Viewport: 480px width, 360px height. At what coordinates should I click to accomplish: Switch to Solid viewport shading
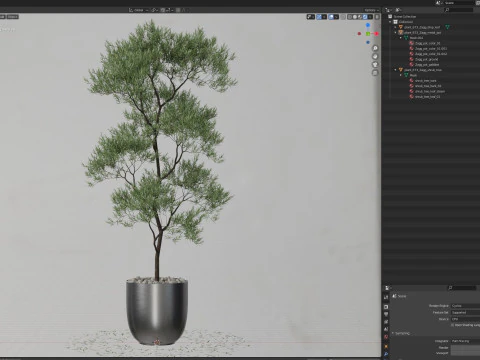pyautogui.click(x=355, y=17)
